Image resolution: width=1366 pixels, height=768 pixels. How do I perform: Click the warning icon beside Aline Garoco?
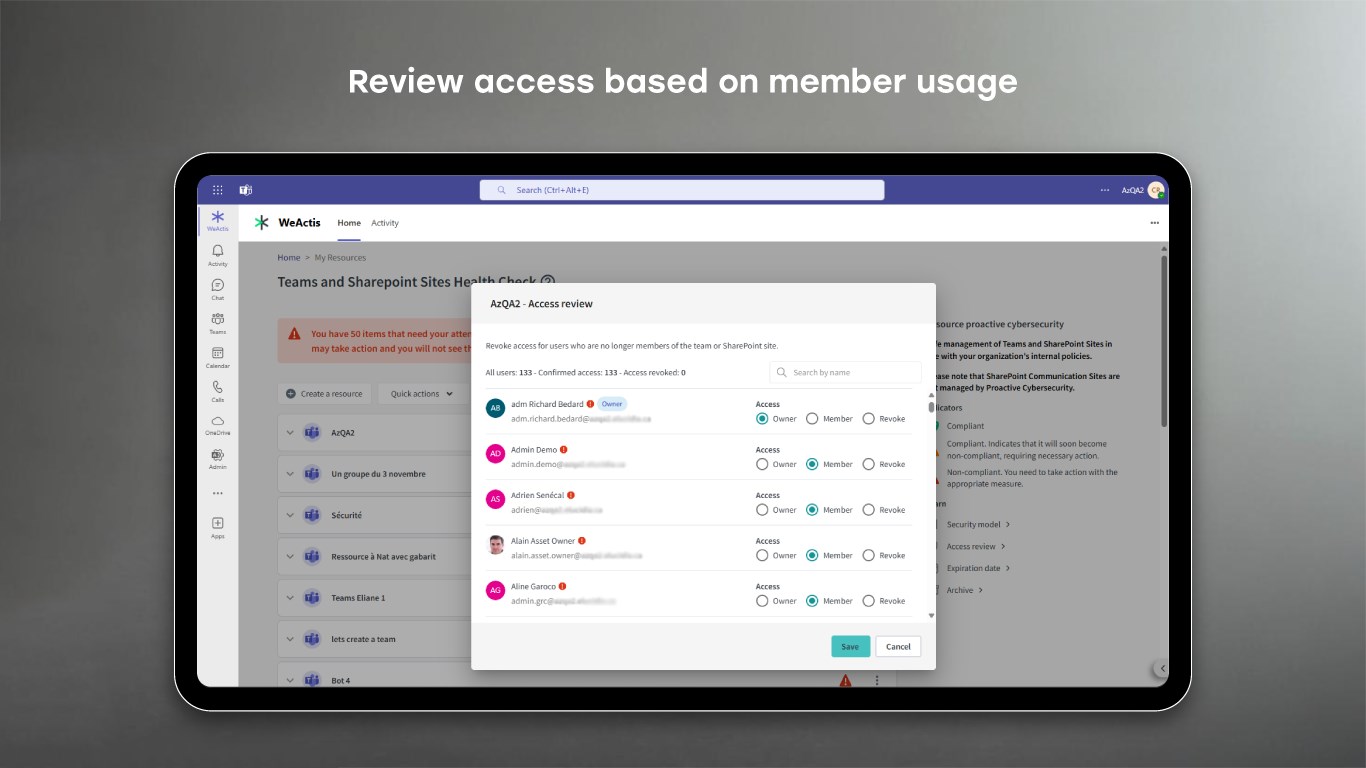[563, 587]
